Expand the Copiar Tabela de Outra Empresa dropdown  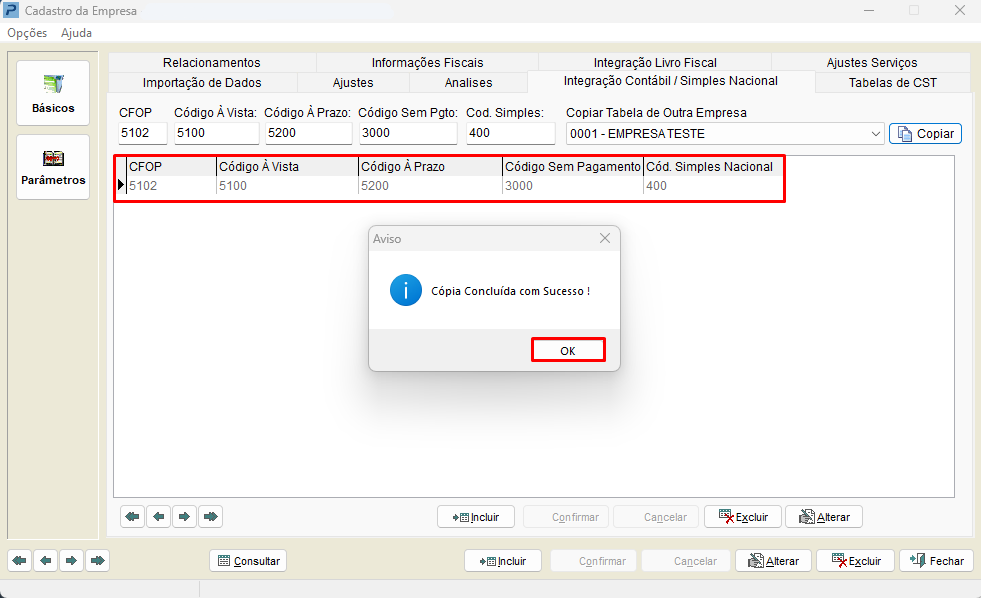[x=875, y=134]
